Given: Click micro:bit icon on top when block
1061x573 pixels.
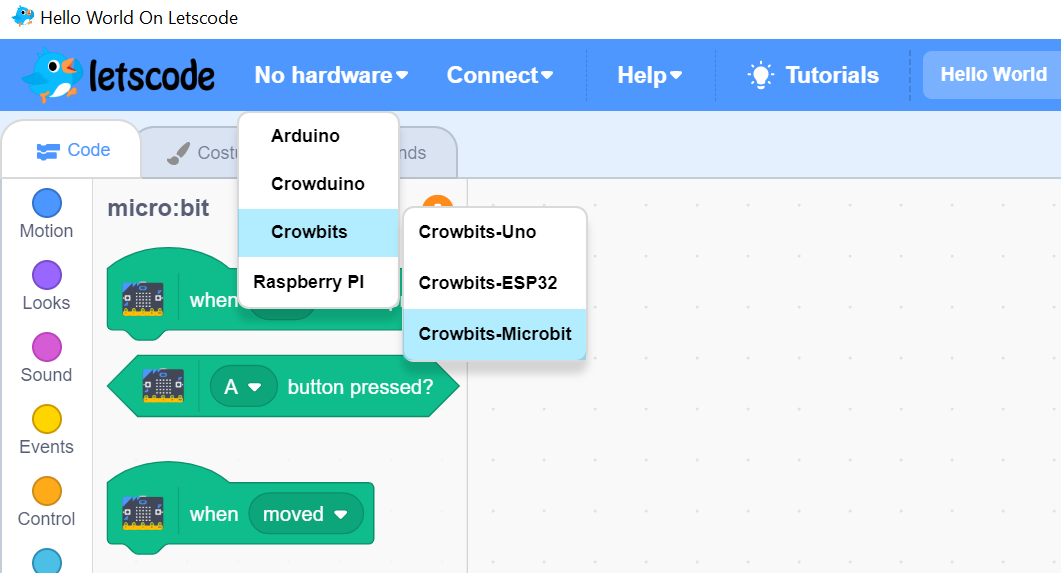Looking at the screenshot, I should click(143, 299).
